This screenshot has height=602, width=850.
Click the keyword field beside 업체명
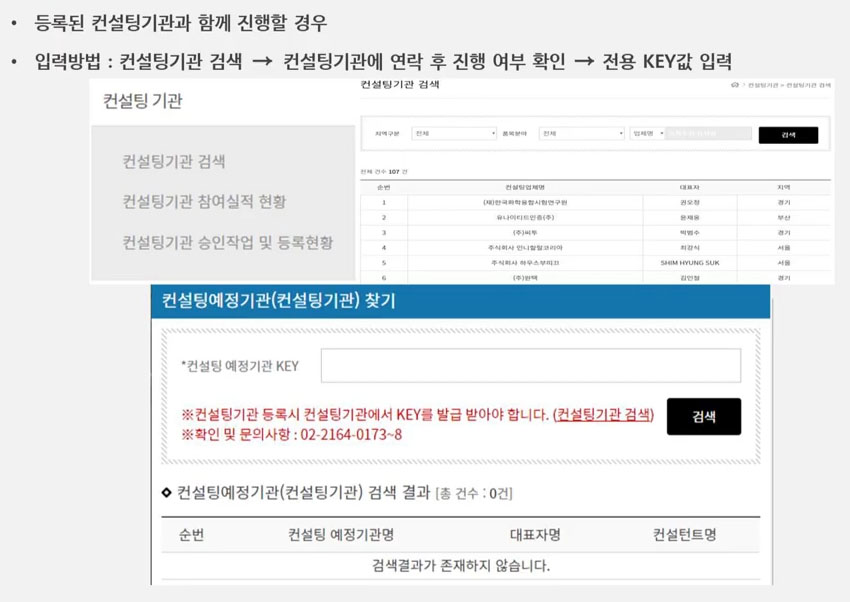pyautogui.click(x=708, y=133)
